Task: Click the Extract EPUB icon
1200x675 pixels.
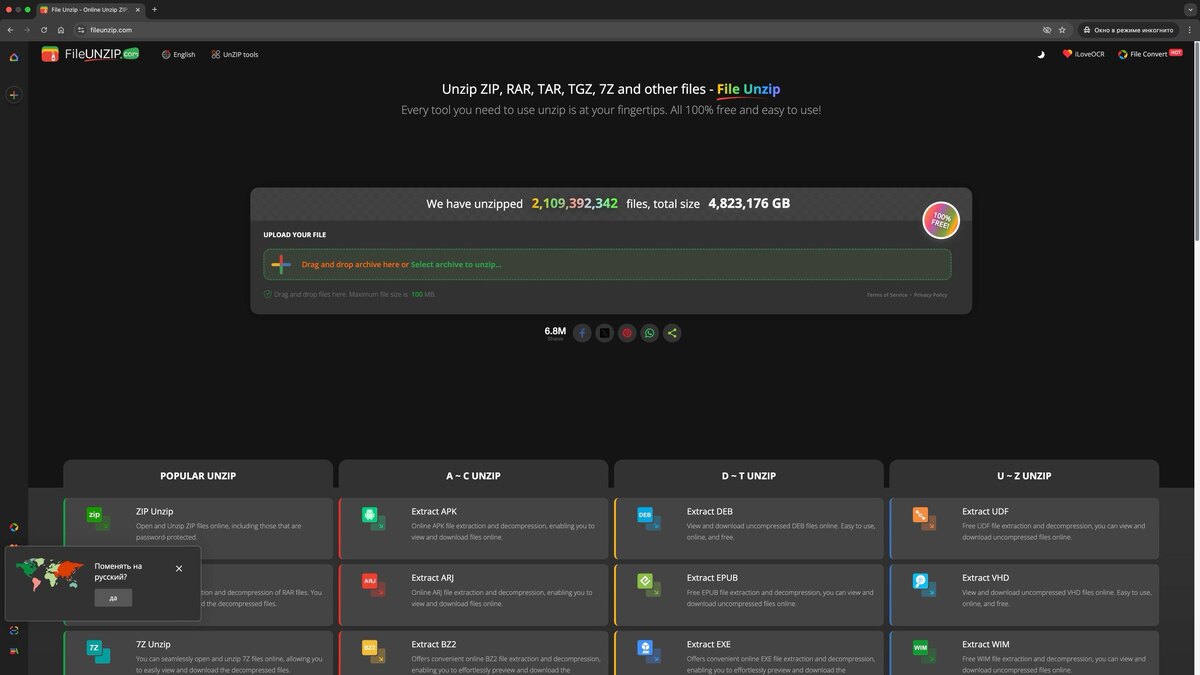Action: 648,583
